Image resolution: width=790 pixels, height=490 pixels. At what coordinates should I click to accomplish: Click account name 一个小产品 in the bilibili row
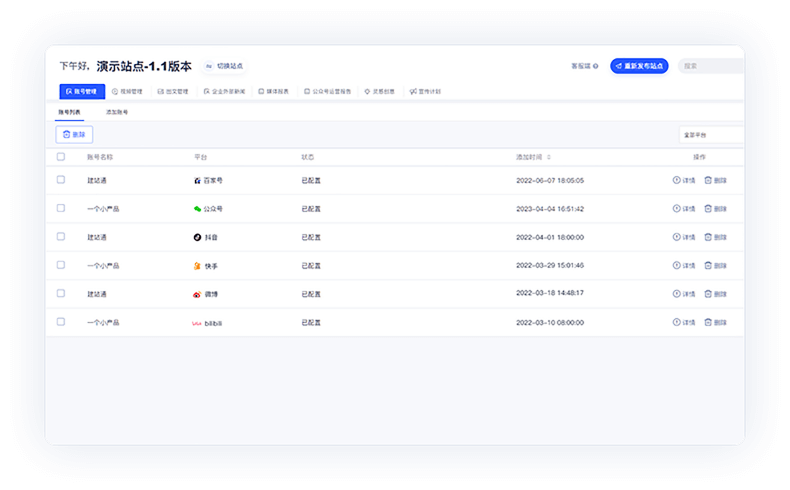pos(103,322)
